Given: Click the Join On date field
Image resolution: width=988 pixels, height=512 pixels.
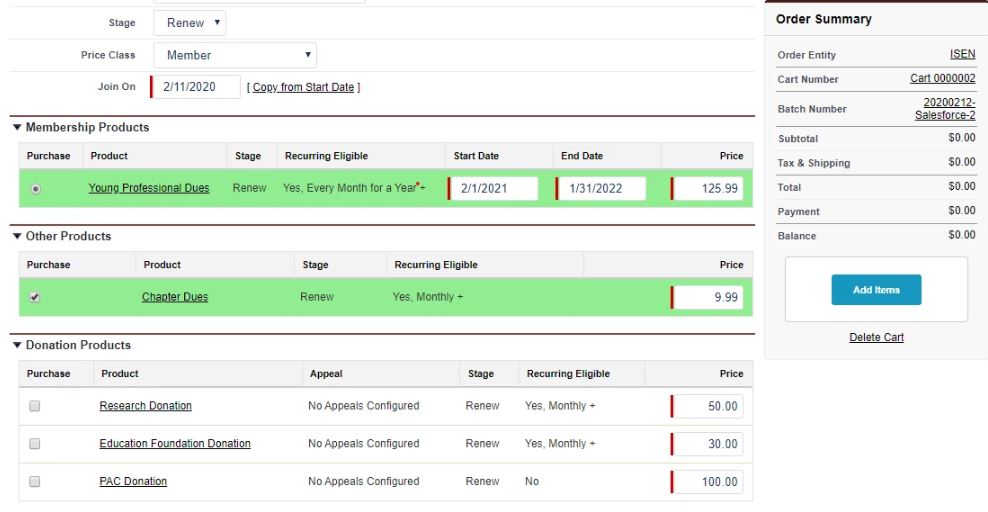Looking at the screenshot, I should [x=197, y=87].
